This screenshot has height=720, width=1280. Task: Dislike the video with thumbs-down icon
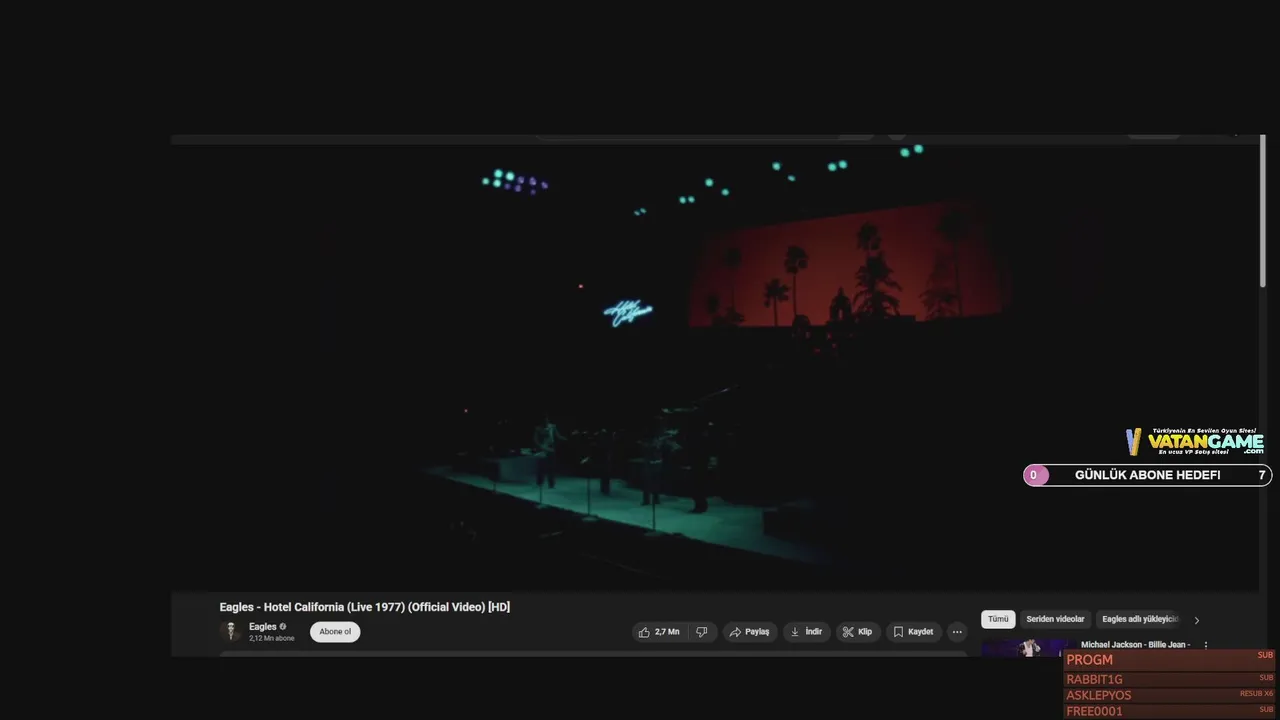702,632
